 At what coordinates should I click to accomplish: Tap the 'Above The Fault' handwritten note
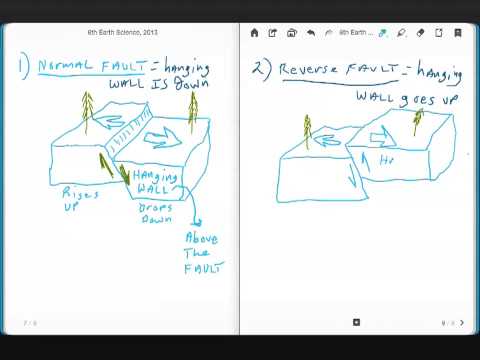pos(203,253)
